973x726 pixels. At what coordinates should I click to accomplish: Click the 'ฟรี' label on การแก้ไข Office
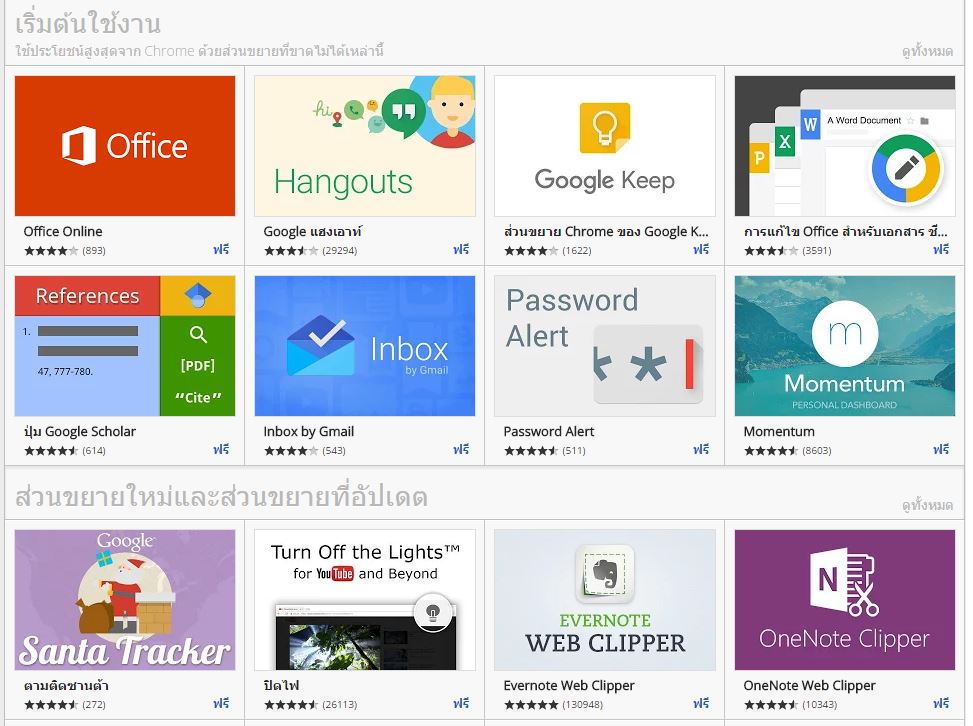click(x=941, y=249)
